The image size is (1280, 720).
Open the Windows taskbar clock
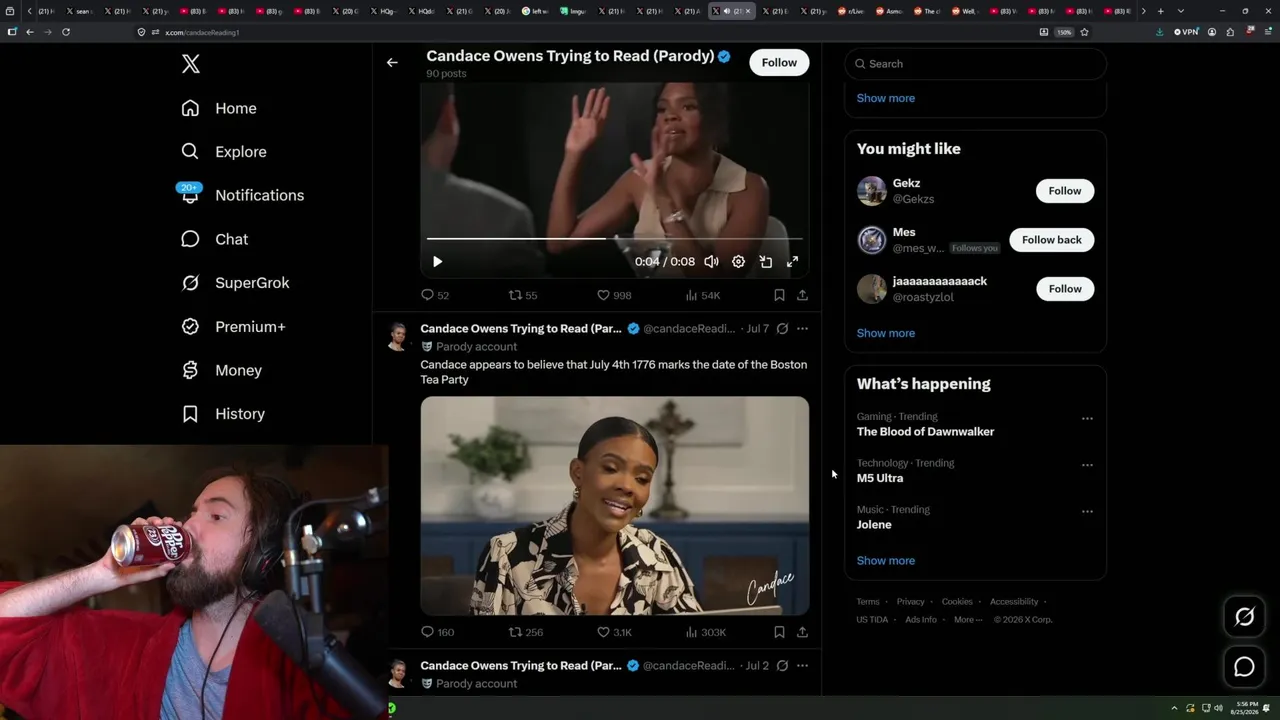(1245, 708)
